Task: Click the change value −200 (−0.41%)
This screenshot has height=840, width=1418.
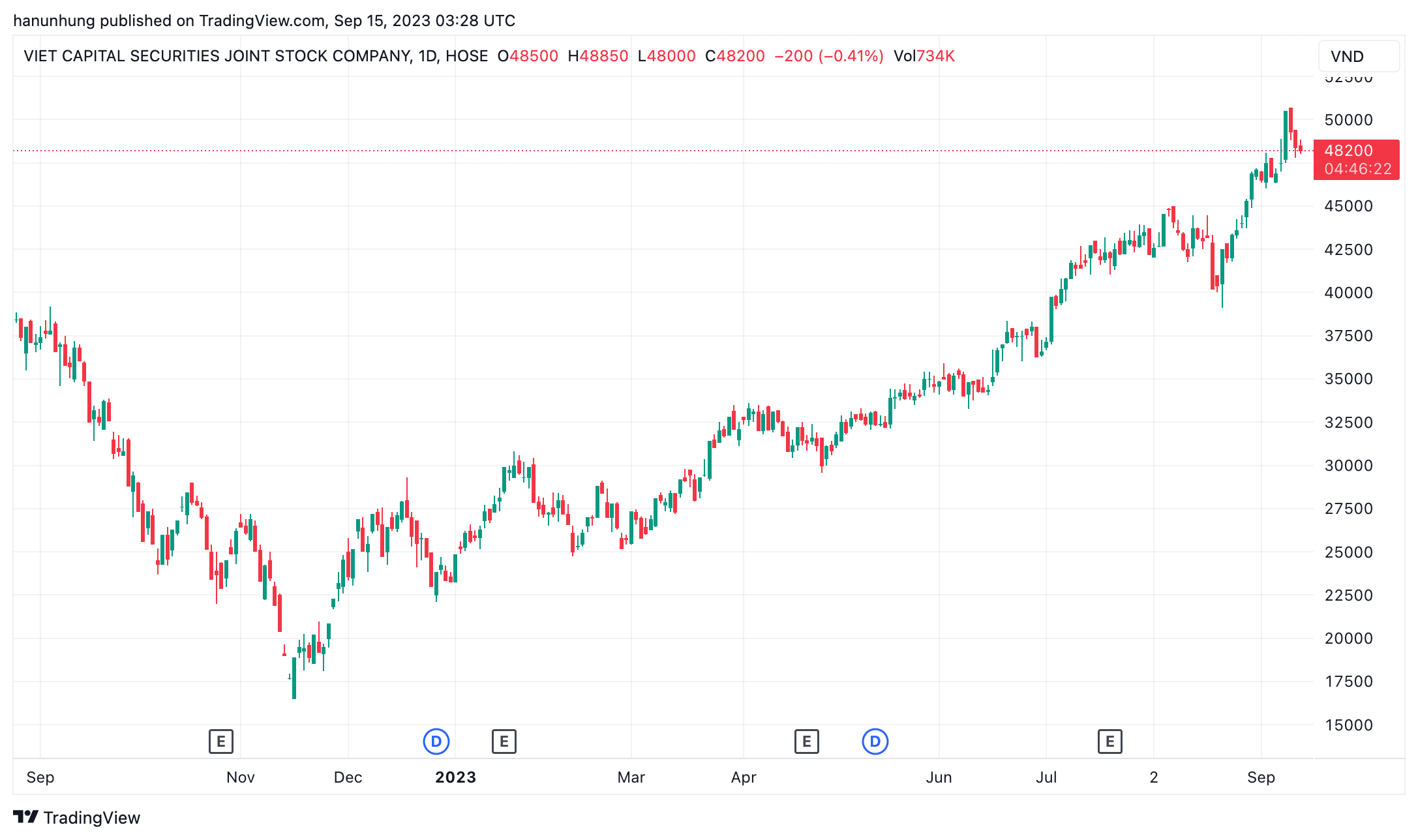Action: (x=829, y=56)
